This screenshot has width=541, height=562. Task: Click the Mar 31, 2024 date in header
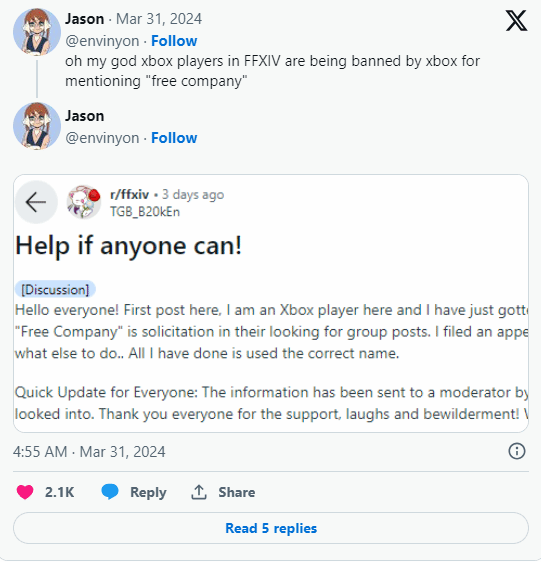click(x=159, y=19)
